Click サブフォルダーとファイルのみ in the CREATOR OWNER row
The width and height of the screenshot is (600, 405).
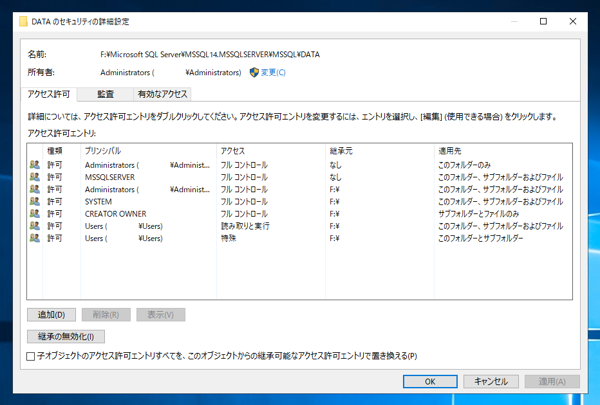click(479, 214)
